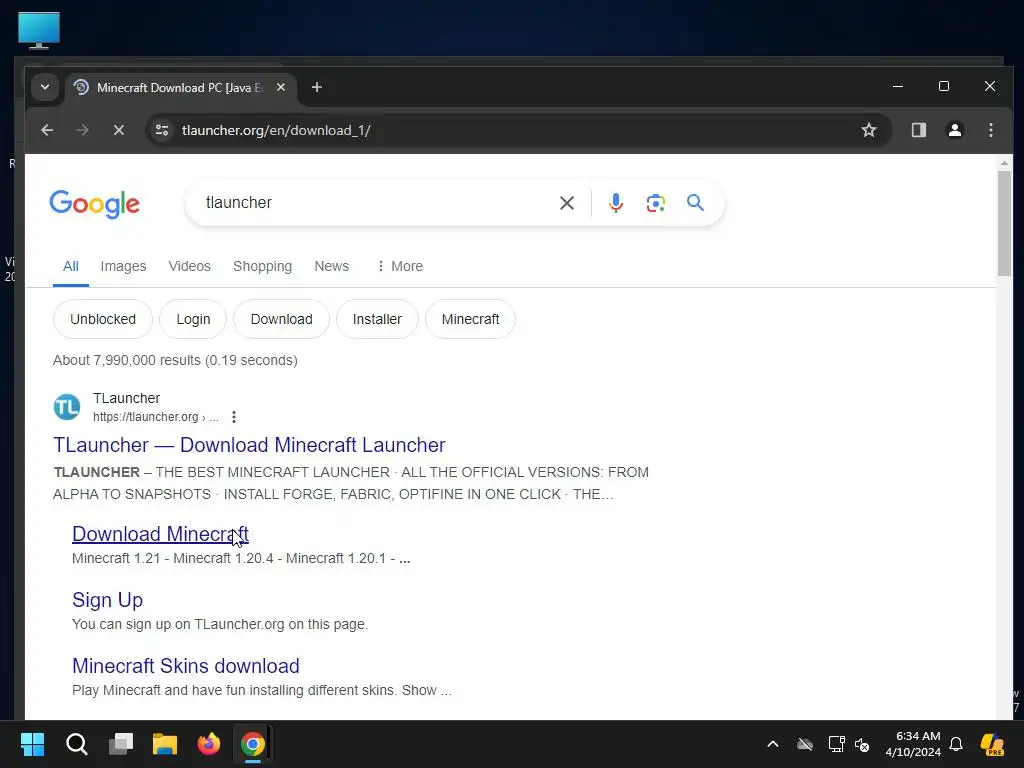Click the forward navigation arrow
This screenshot has height=768, width=1024.
(x=82, y=130)
